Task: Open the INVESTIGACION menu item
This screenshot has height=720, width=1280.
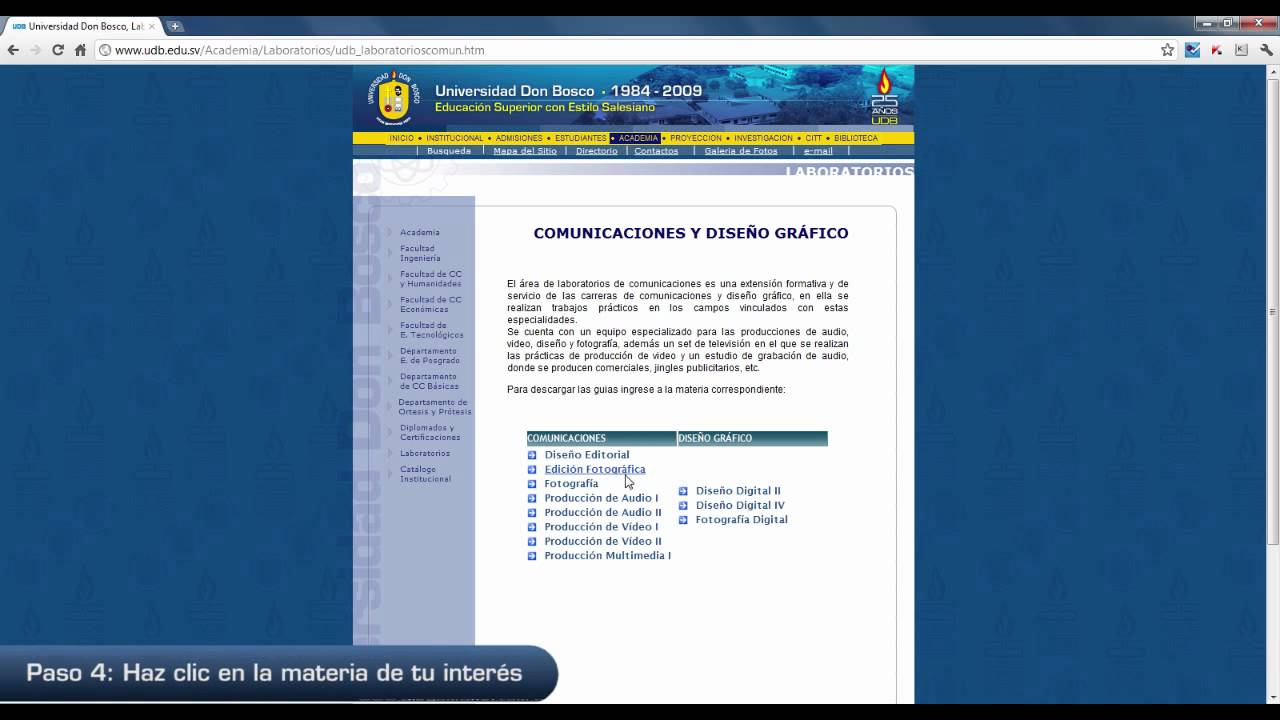Action: point(763,138)
